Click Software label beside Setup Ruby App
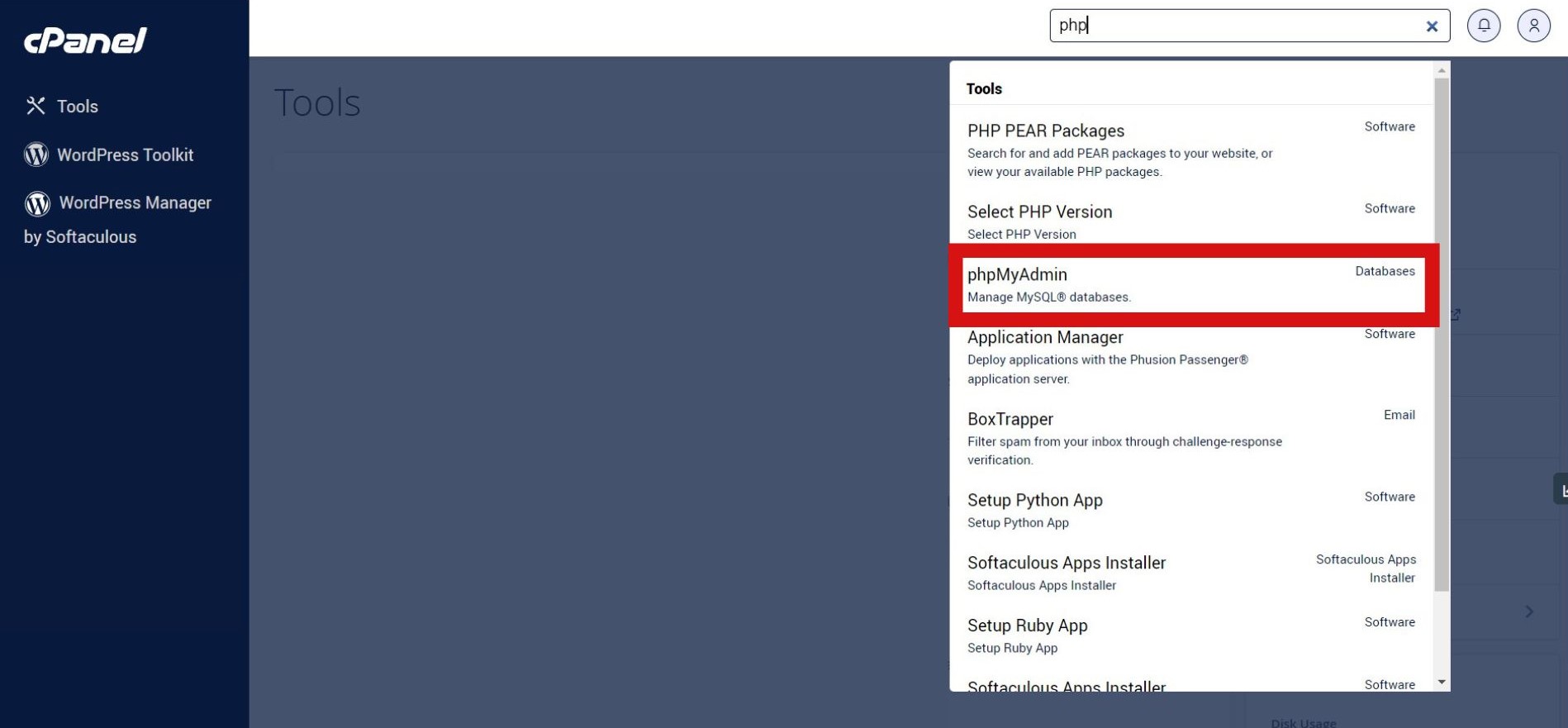1568x728 pixels. pos(1390,622)
